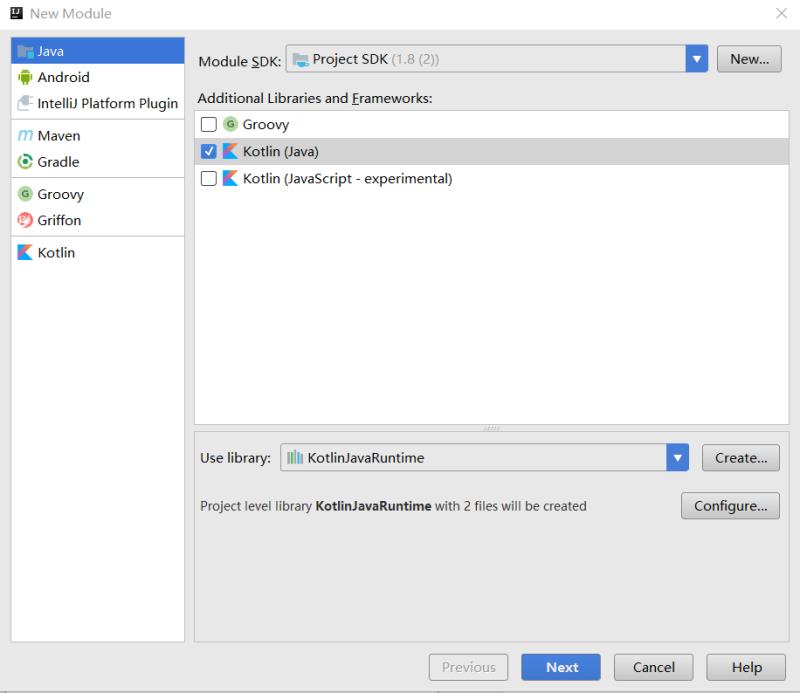Screen dimensions: 800x693
Task: Click the Kotlin (Java) framework icon
Action: (231, 151)
